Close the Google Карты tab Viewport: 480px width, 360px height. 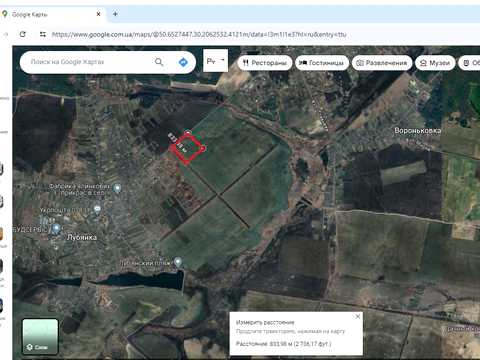pos(98,14)
